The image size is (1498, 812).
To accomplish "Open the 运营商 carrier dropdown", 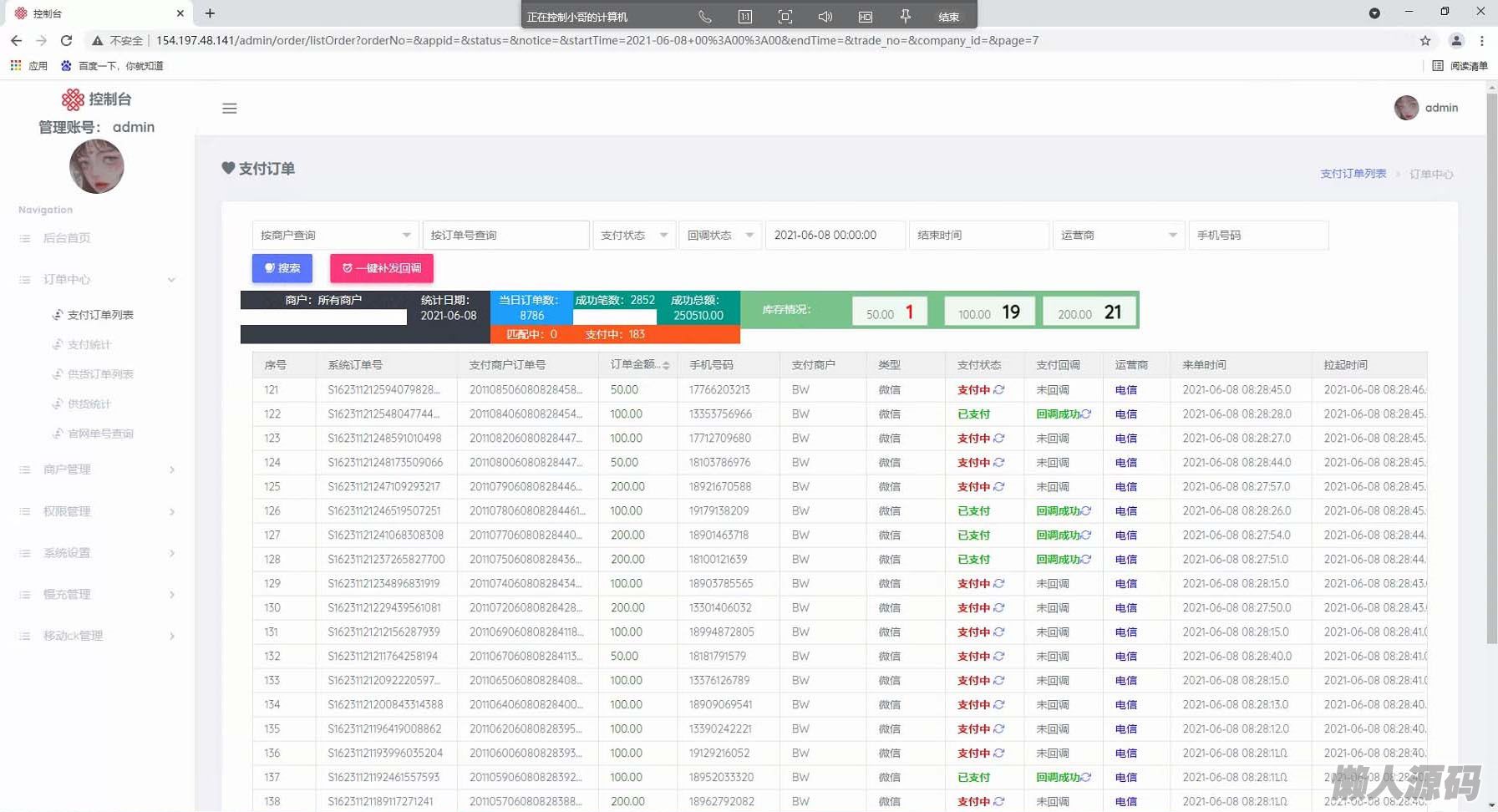I will 1118,236.
